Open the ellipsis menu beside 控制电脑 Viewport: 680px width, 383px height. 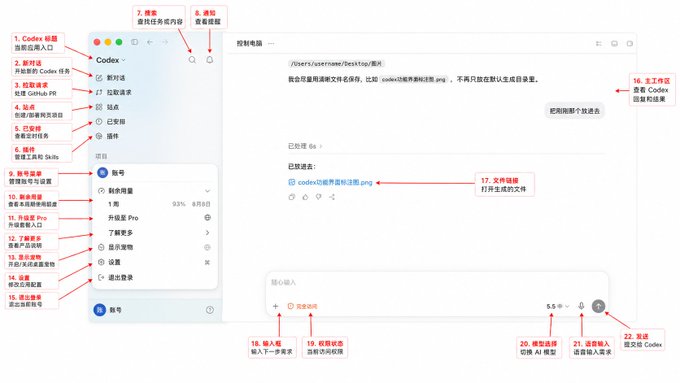pyautogui.click(x=271, y=43)
